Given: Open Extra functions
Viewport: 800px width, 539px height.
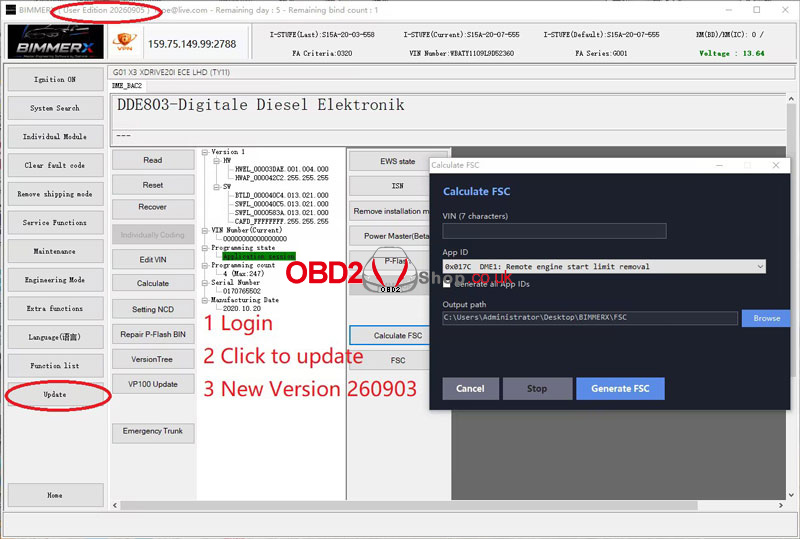Looking at the screenshot, I should (55, 308).
